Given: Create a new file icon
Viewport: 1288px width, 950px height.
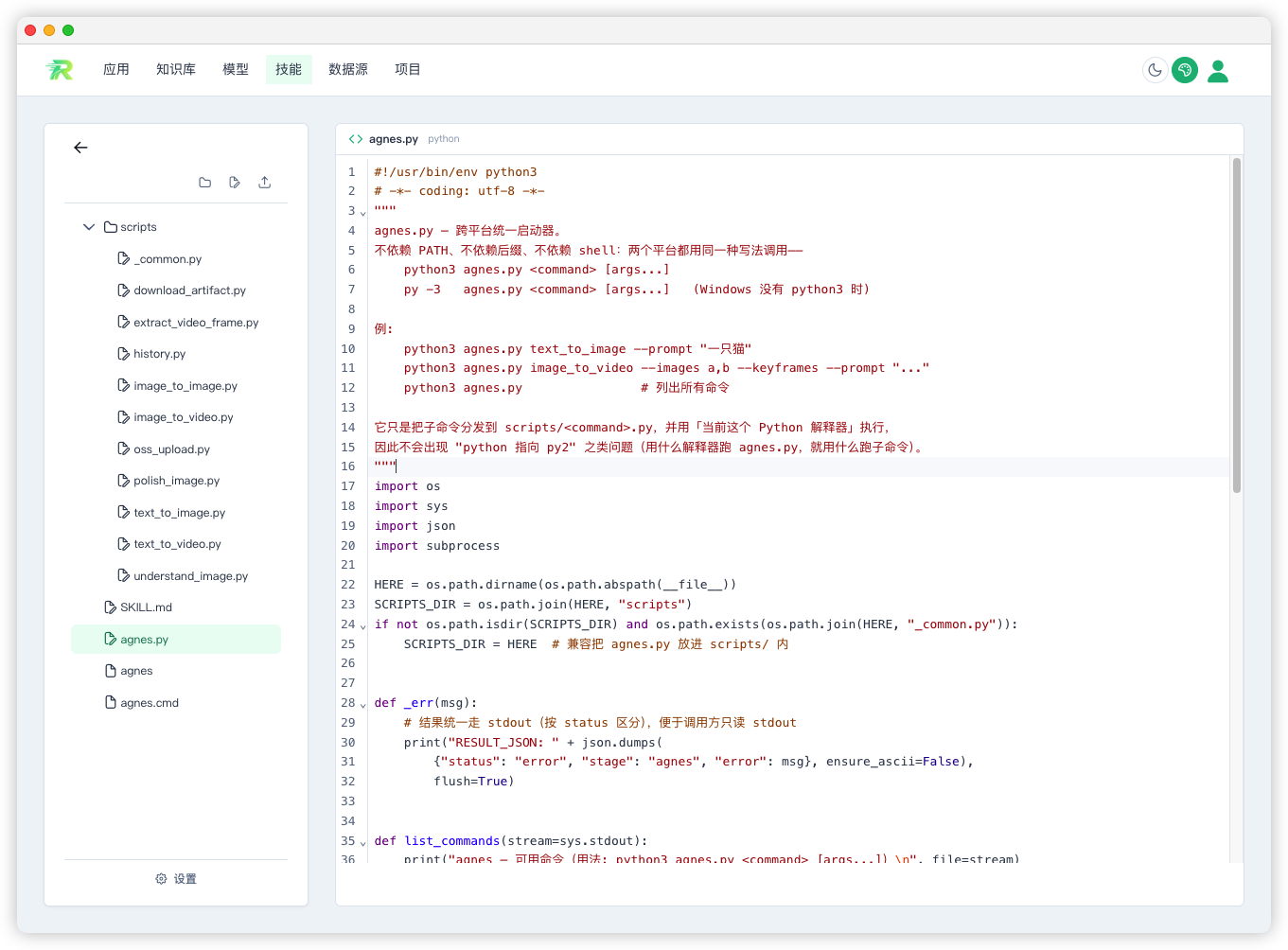Looking at the screenshot, I should [x=235, y=183].
